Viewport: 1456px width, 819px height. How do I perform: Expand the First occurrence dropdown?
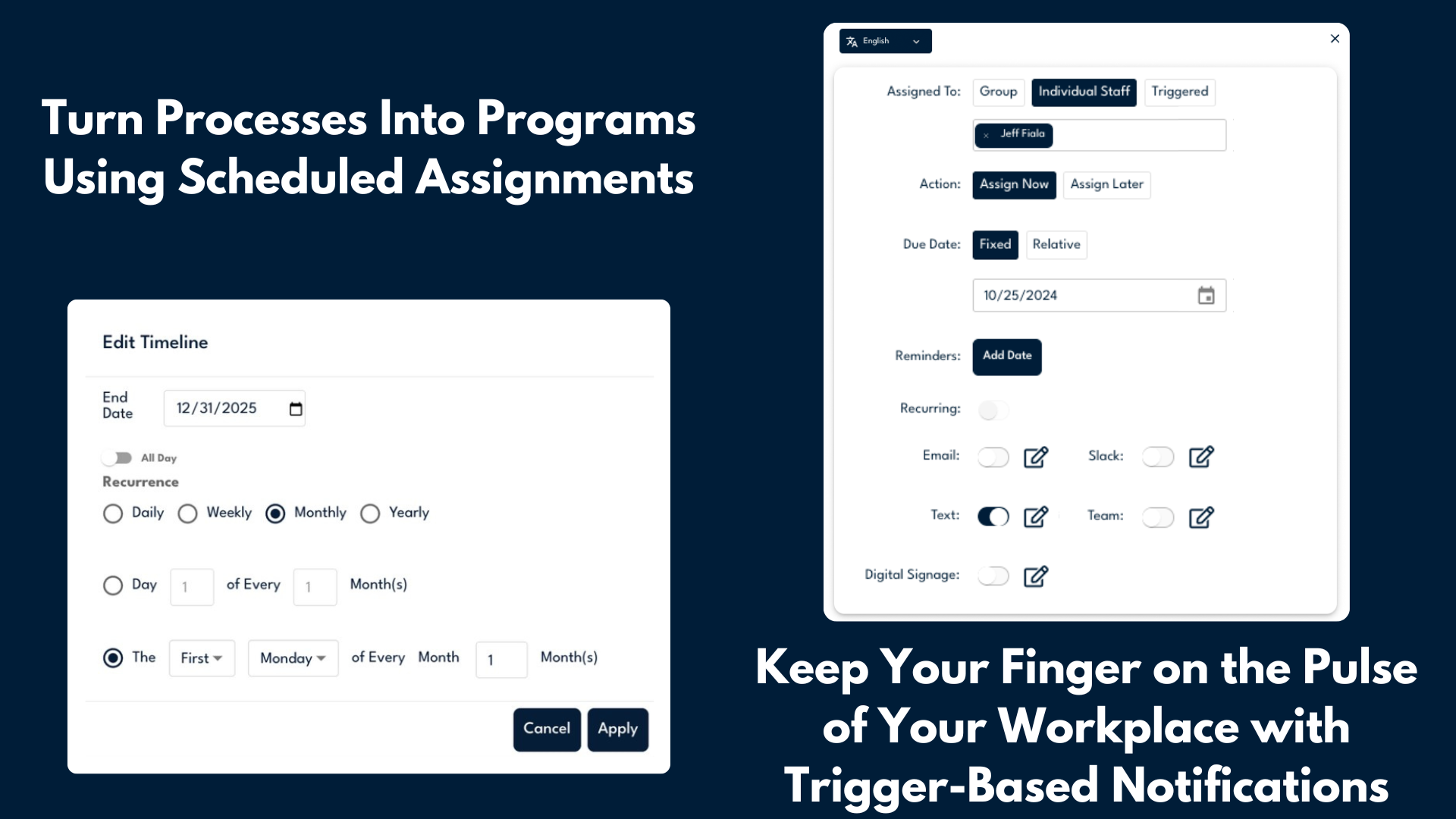coord(202,657)
